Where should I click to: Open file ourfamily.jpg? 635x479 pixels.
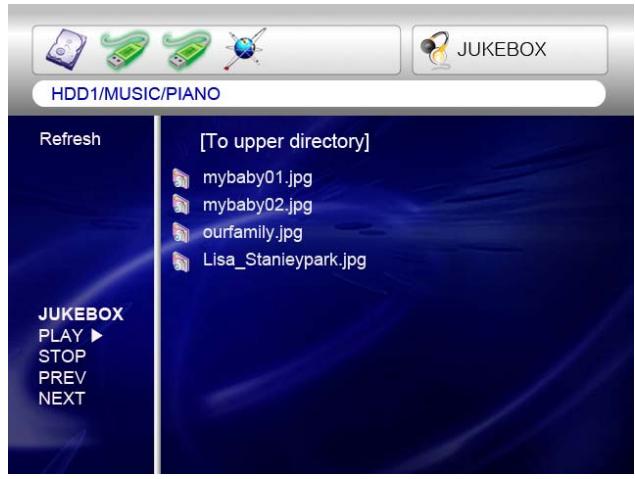[x=252, y=233]
